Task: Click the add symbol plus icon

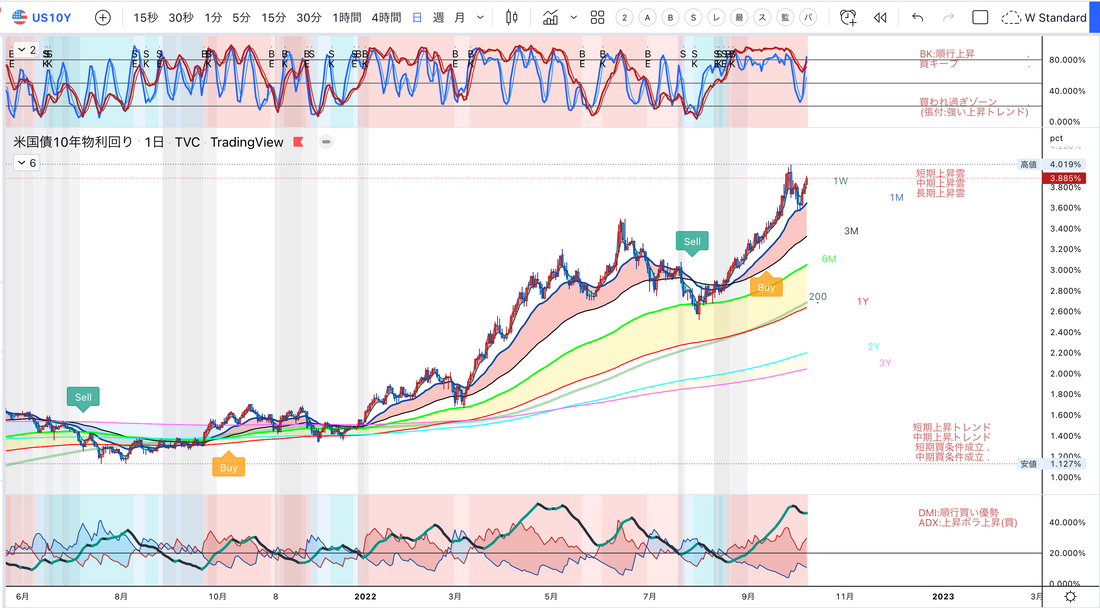Action: pyautogui.click(x=102, y=17)
